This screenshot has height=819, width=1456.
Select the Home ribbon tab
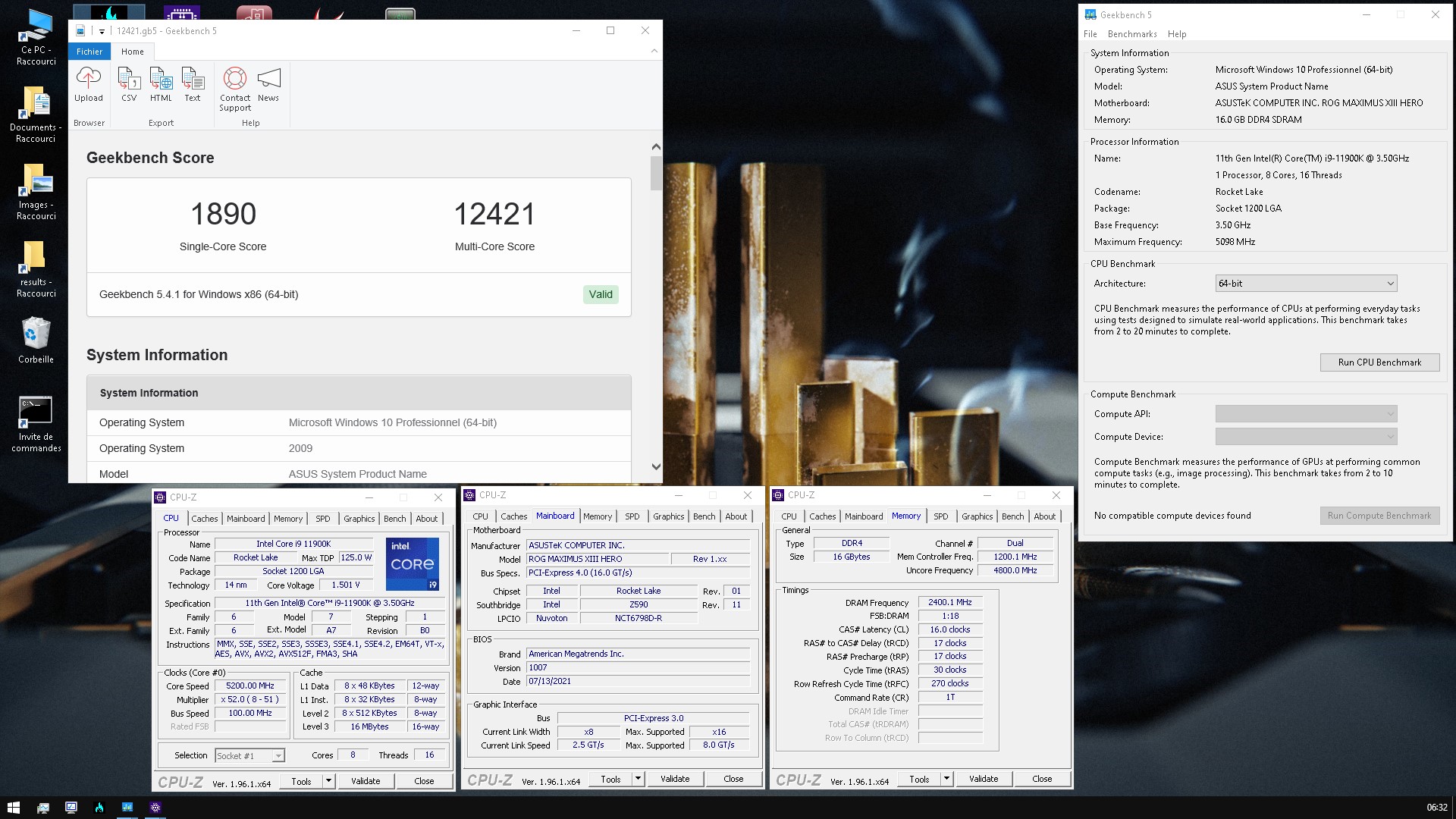click(x=133, y=52)
